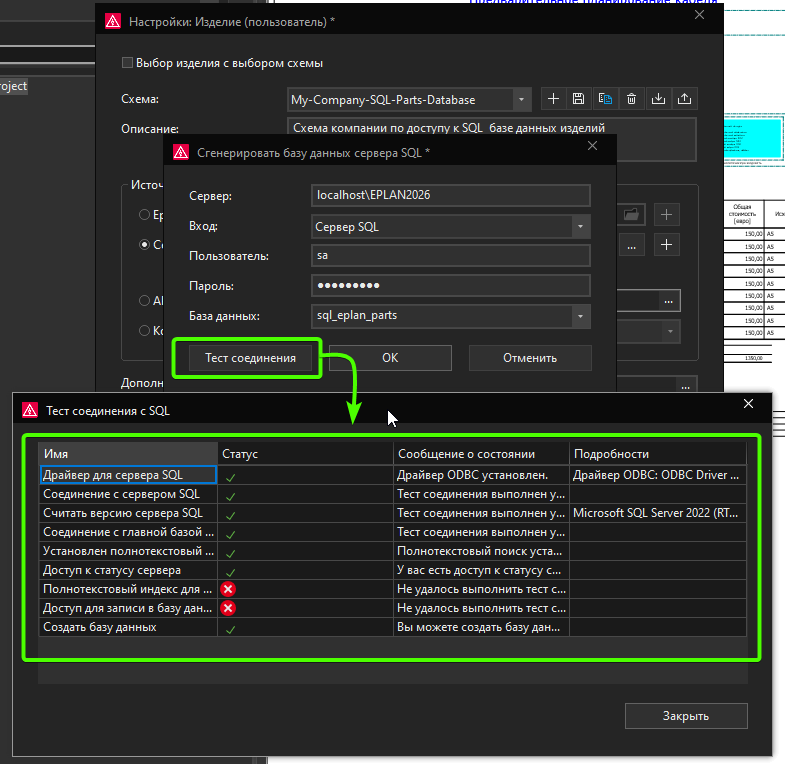785x764 pixels.
Task: Click the Отменить button
Action: [530, 358]
